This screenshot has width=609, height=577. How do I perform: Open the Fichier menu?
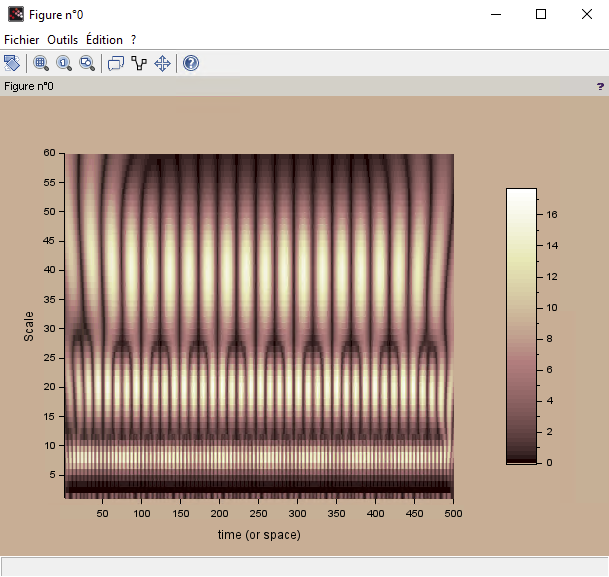point(21,40)
